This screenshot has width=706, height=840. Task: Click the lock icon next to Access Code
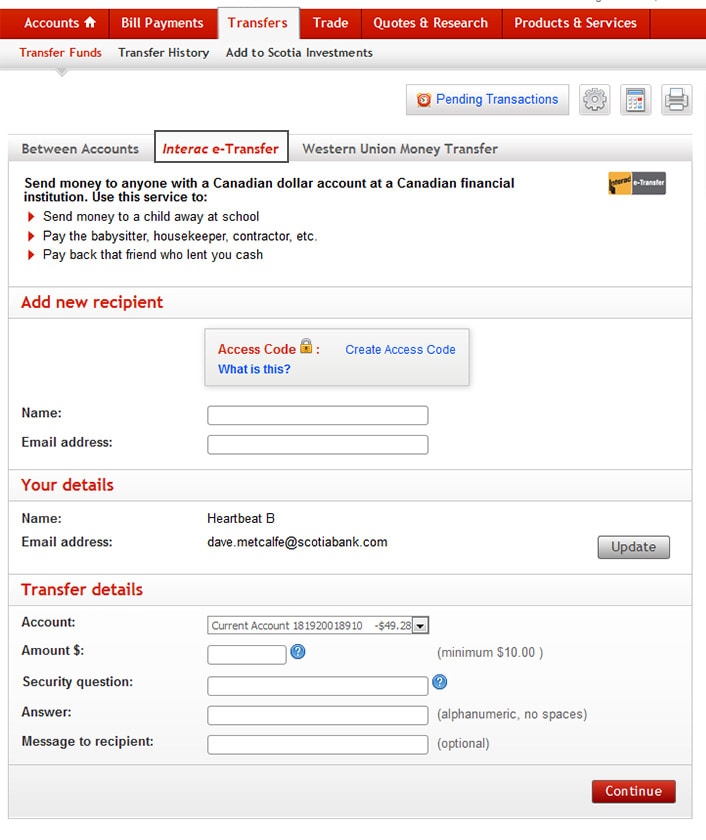(306, 348)
